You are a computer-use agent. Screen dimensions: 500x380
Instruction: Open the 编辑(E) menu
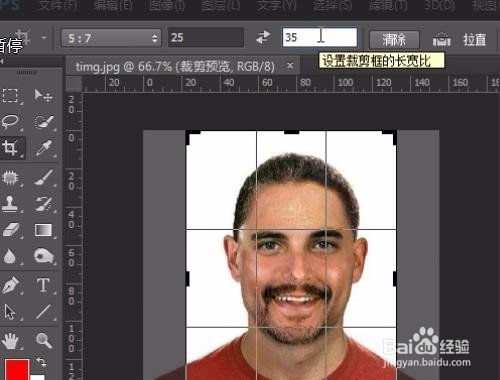[113, 6]
